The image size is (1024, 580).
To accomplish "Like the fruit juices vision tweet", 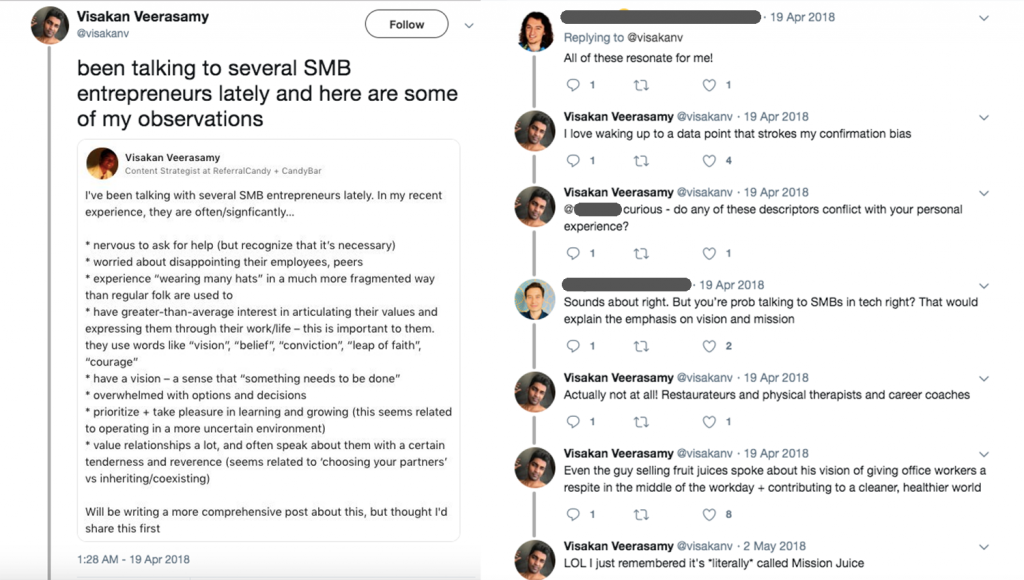I will (709, 515).
